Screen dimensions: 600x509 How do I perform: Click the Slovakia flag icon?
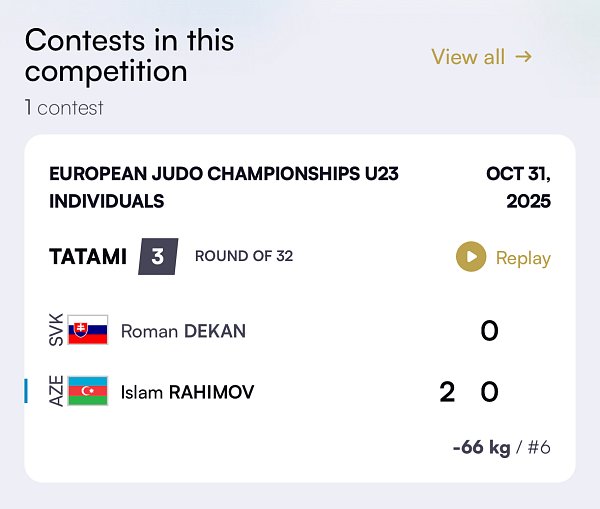88,330
